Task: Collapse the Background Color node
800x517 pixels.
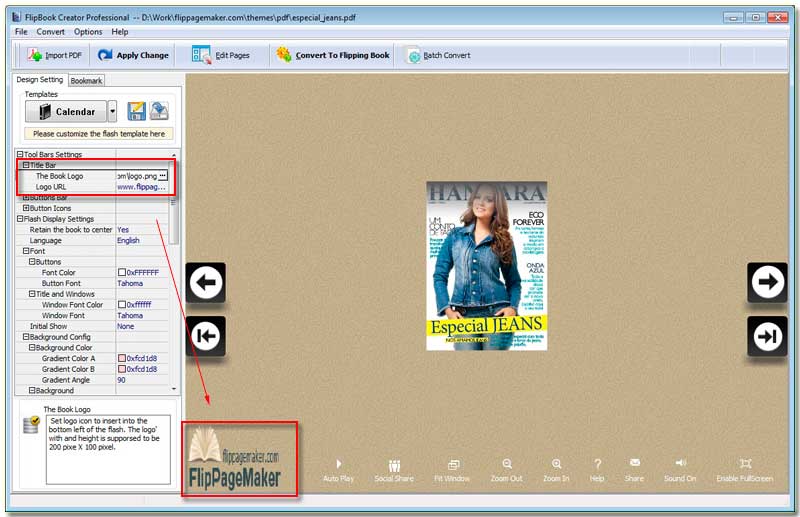Action: coord(32,347)
